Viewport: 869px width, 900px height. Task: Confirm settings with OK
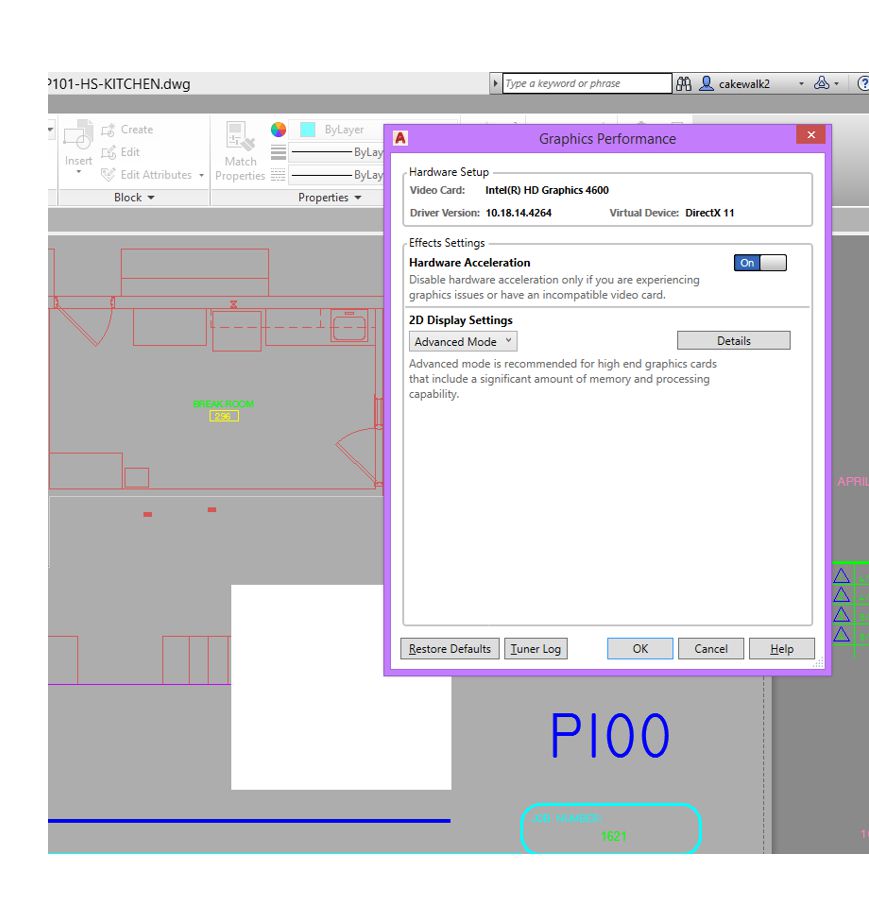638,648
